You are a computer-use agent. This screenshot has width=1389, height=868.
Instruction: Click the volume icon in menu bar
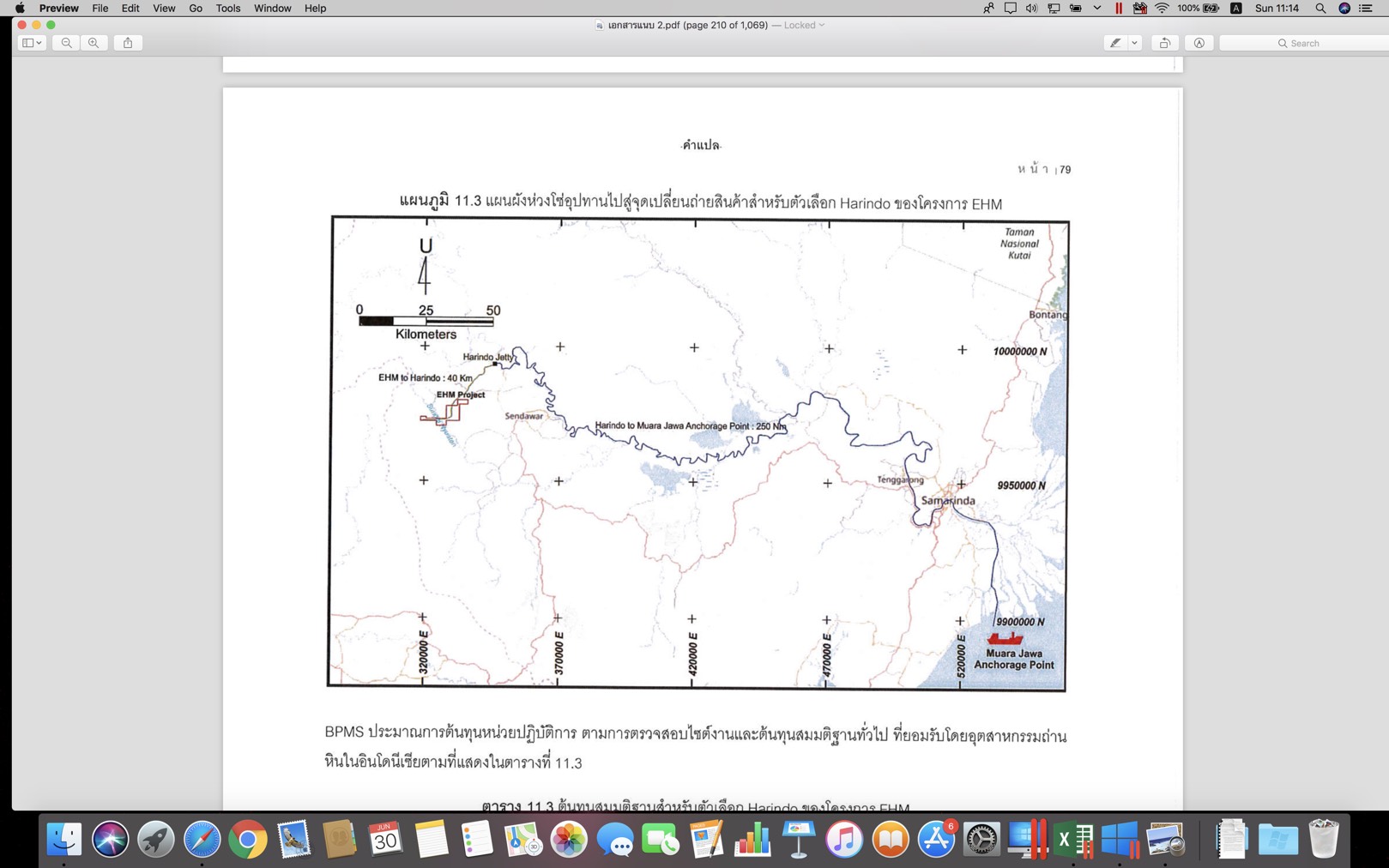1031,8
